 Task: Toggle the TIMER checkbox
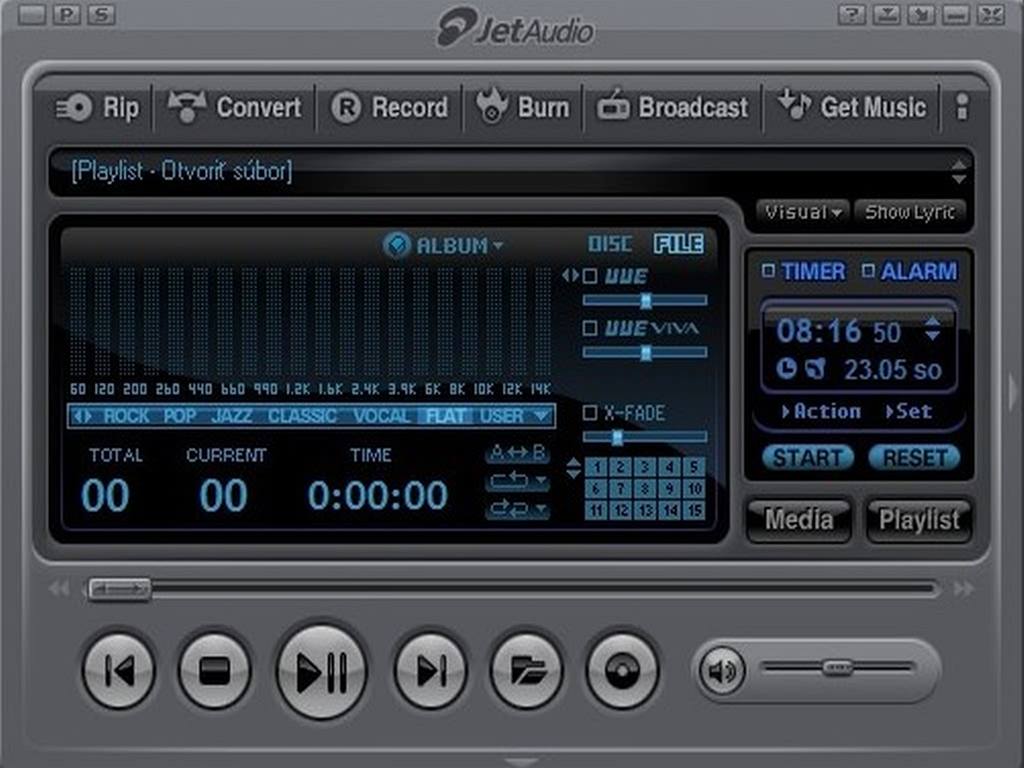coord(769,270)
